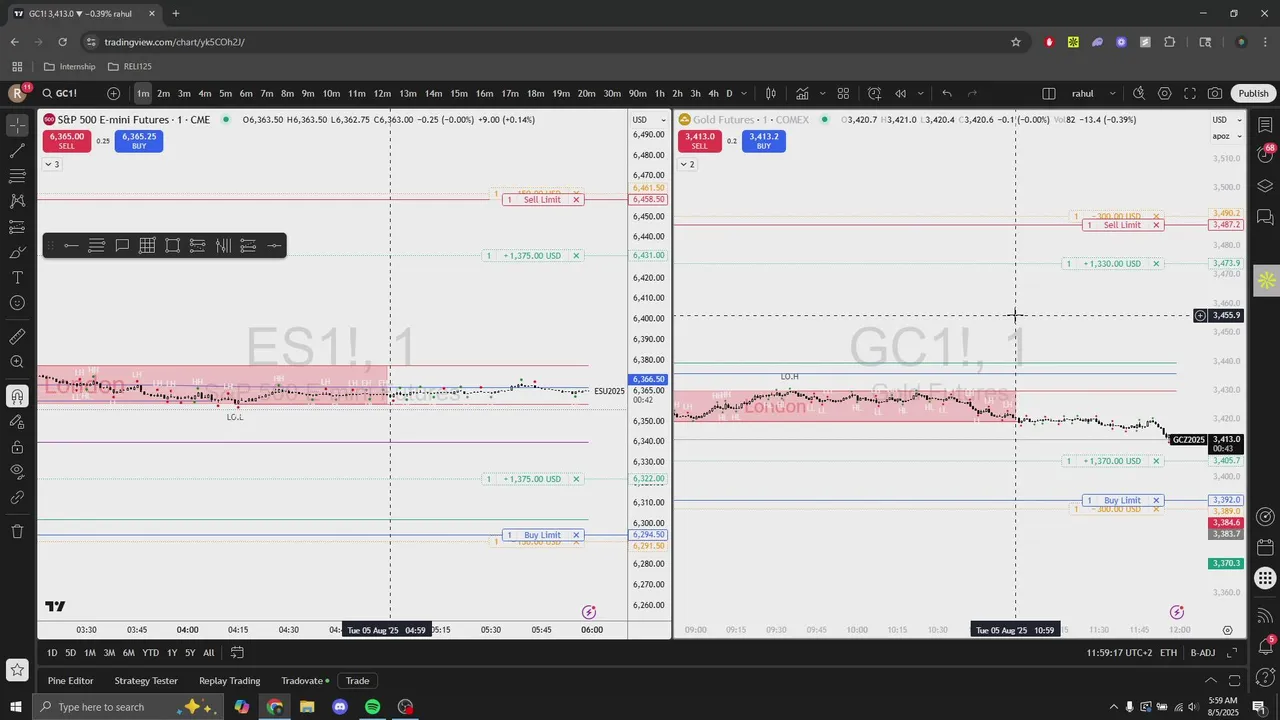Open the chart layout selector
Screen dimensions: 1280x720
1049,93
